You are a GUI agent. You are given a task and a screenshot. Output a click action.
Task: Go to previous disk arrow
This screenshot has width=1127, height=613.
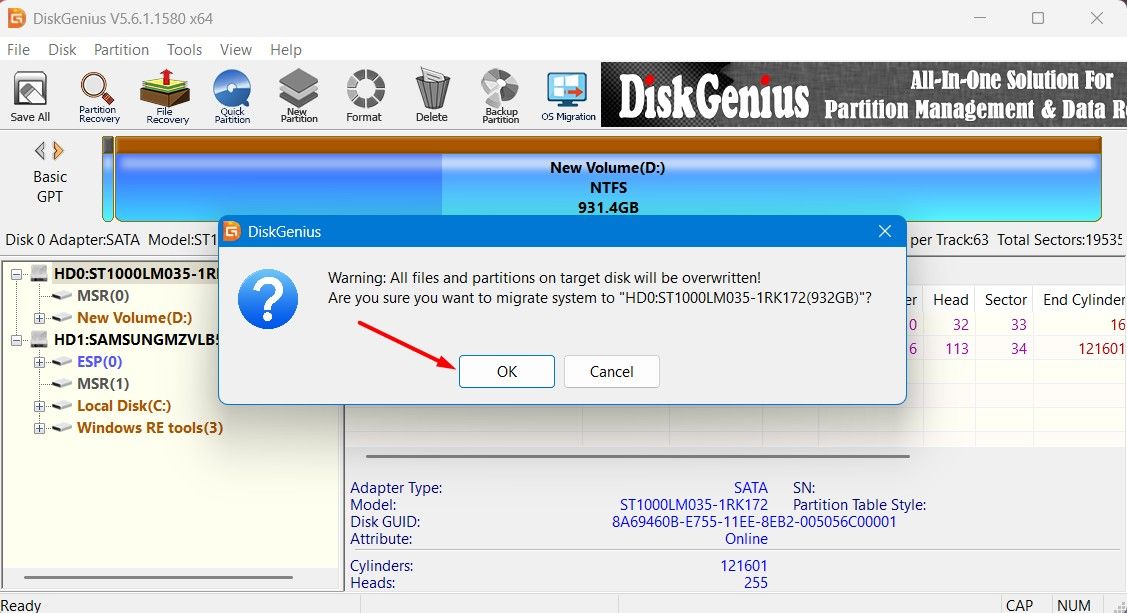(40, 151)
